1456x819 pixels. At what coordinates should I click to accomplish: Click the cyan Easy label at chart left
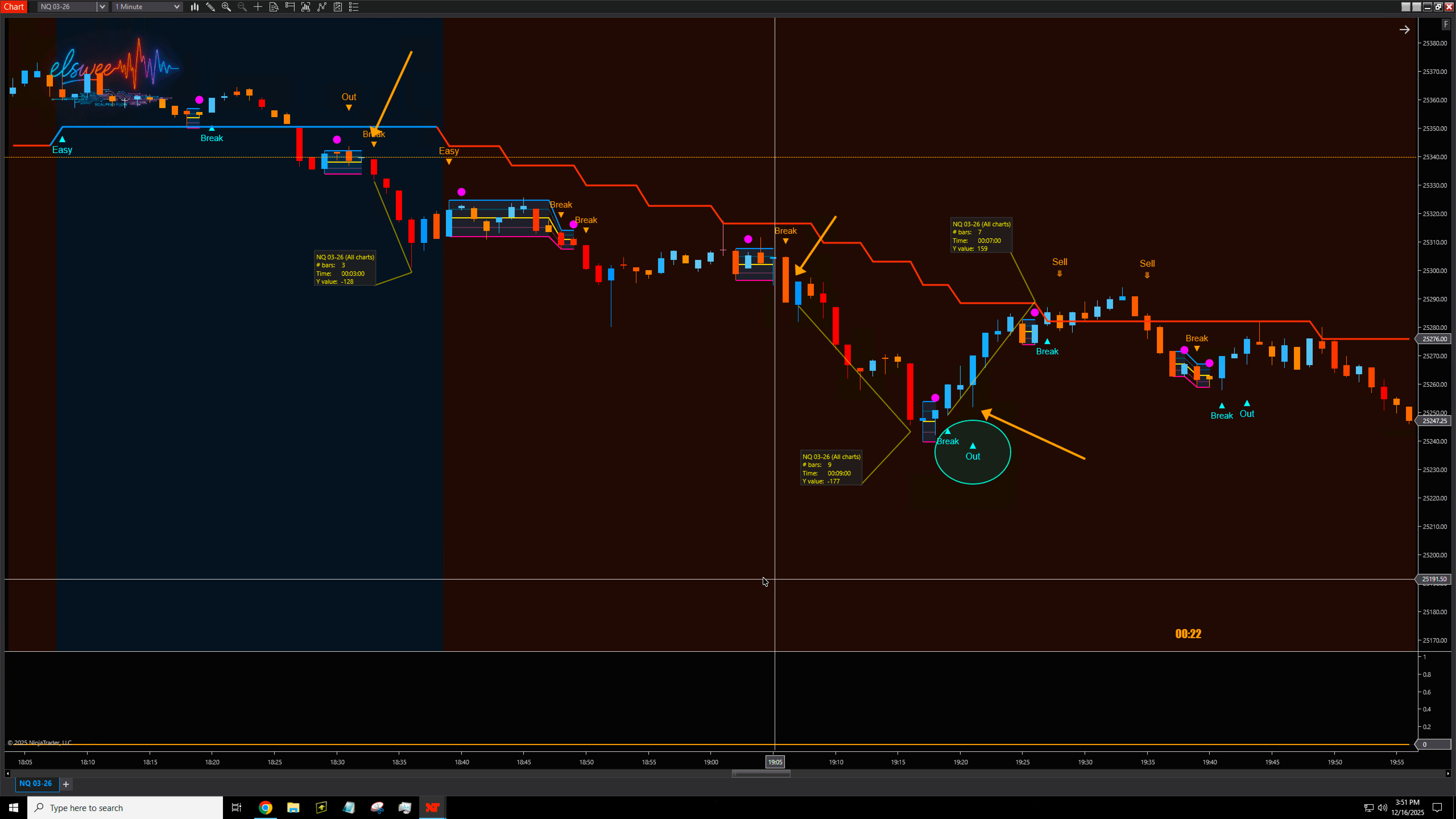[x=62, y=150]
